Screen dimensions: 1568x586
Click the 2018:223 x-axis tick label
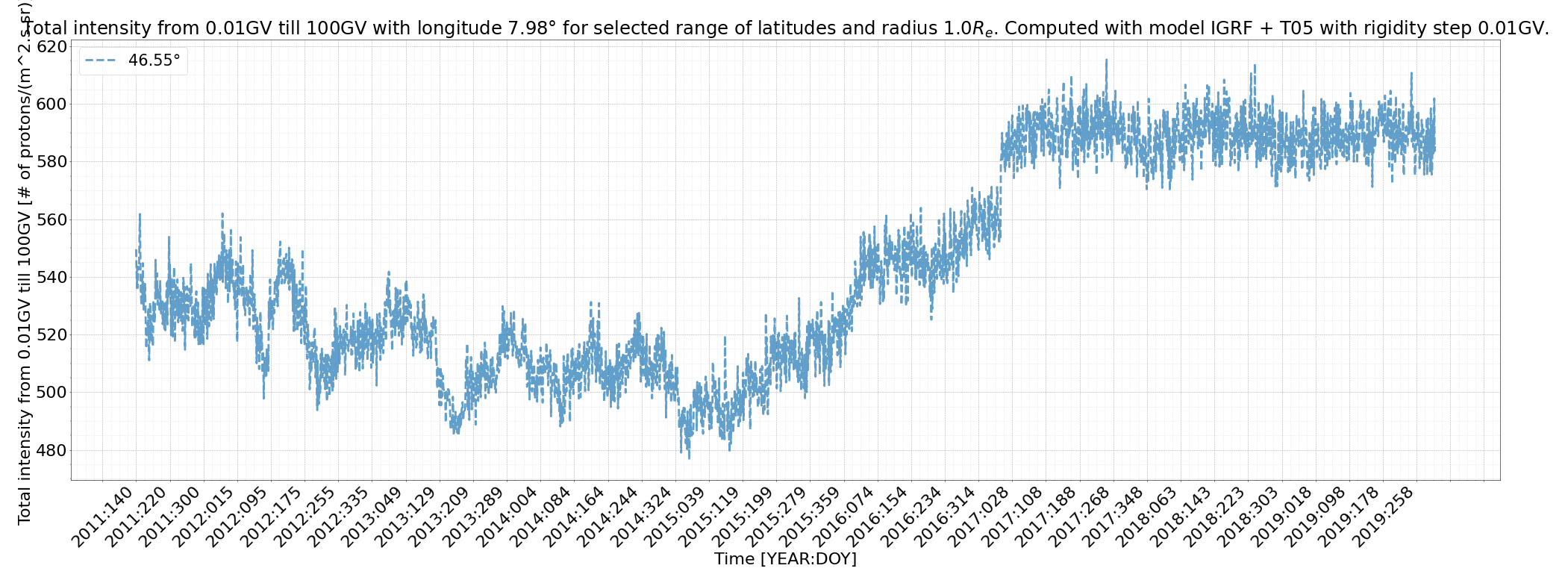[x=1214, y=516]
